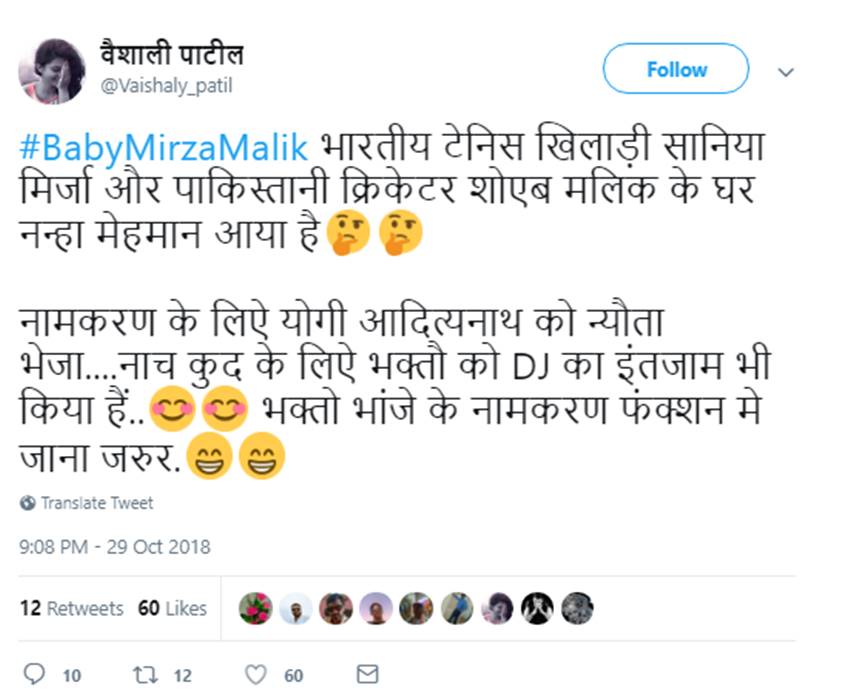View the 60 Likes list
Screen dimensions: 850x699
(172, 608)
